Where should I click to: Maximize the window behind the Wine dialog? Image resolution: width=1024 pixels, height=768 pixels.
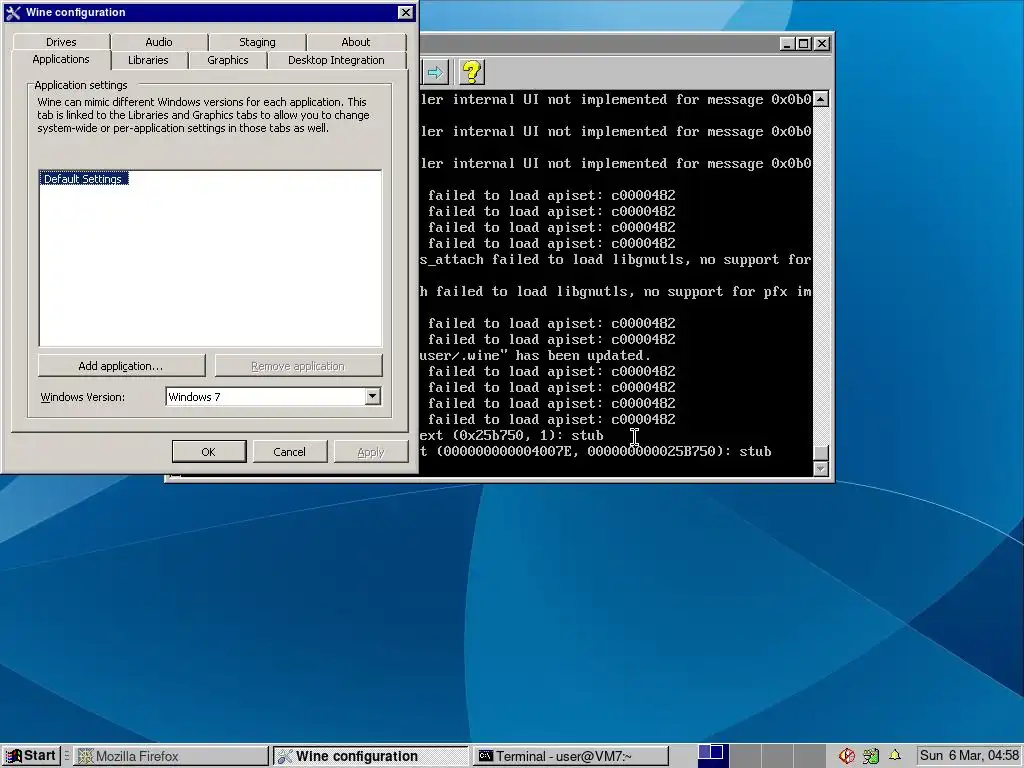tap(804, 44)
